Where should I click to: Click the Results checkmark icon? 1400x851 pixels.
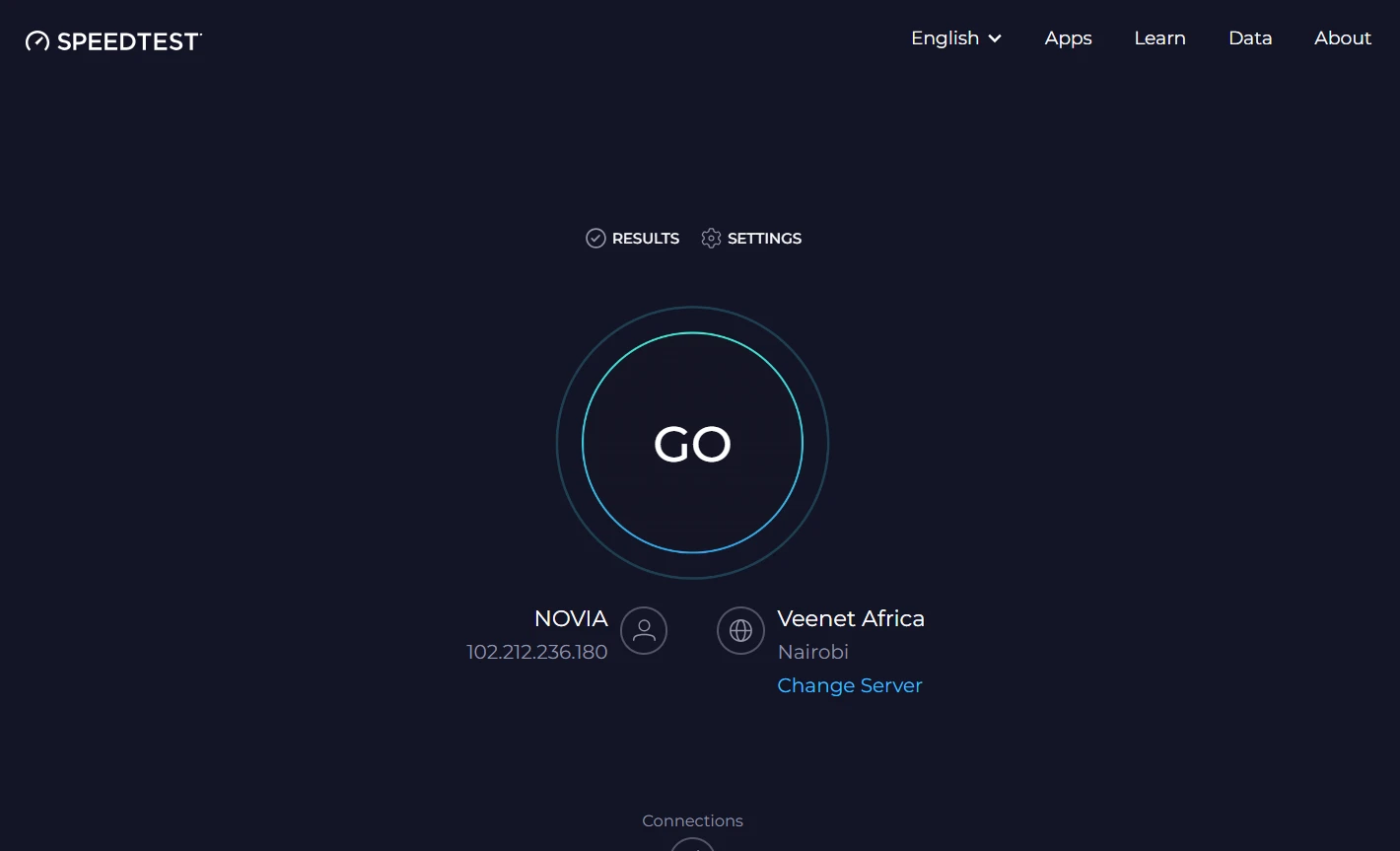pos(595,239)
